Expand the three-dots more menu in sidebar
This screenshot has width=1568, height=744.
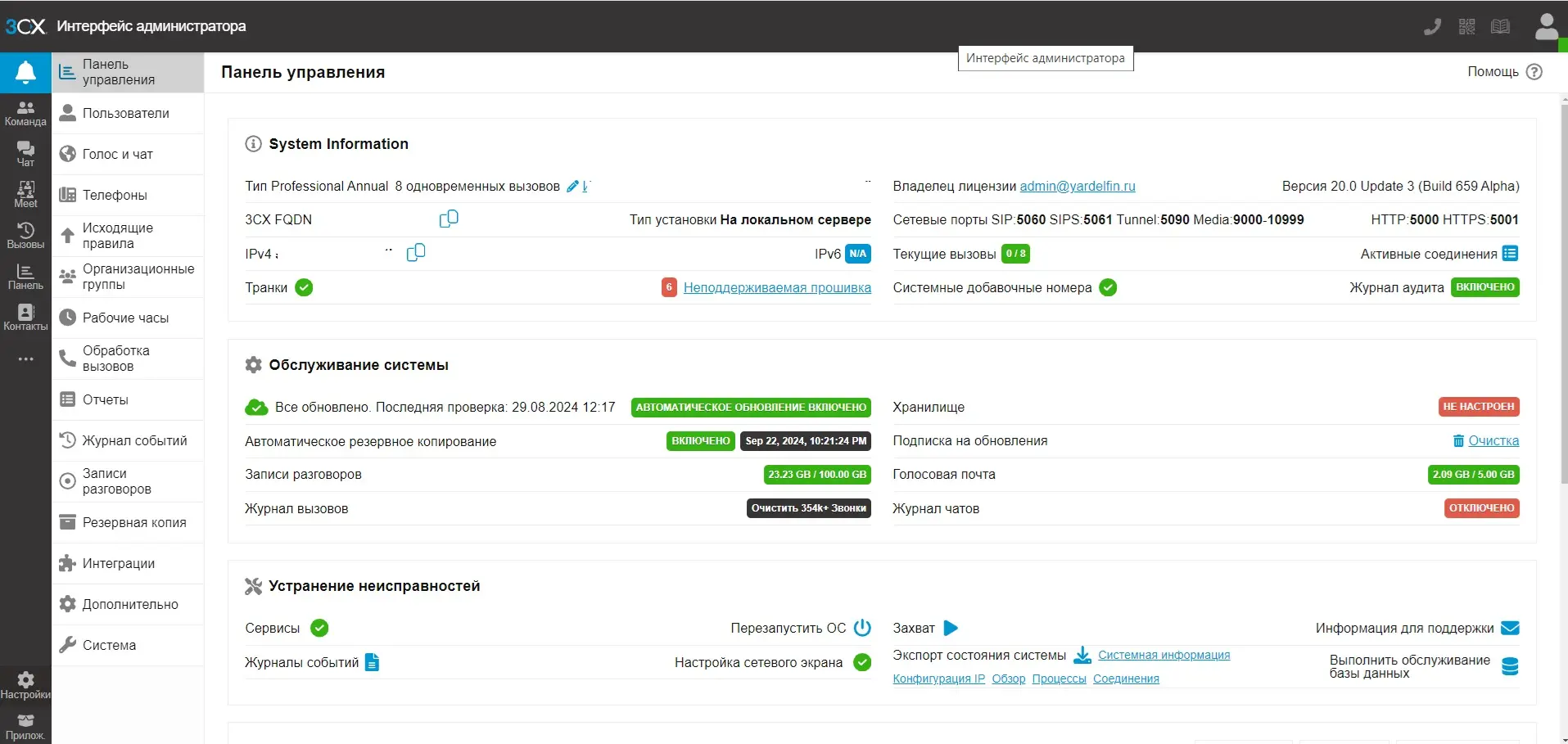(x=25, y=359)
